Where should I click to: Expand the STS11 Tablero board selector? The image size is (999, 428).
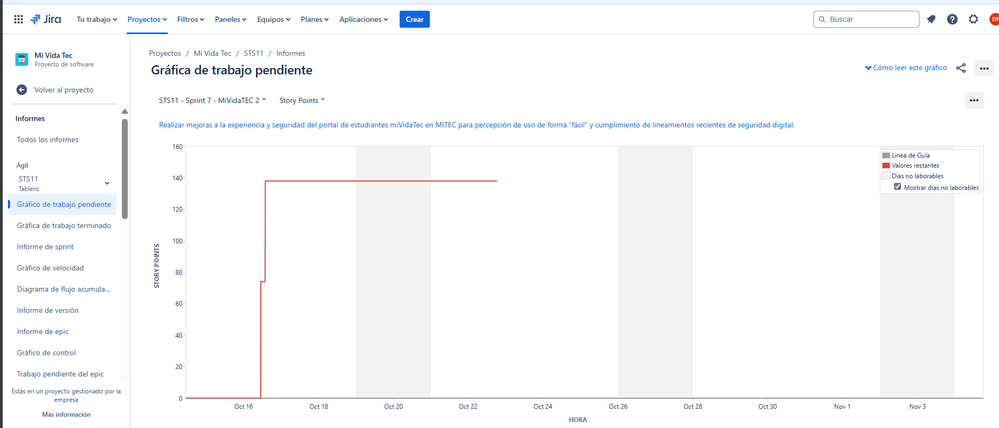107,183
